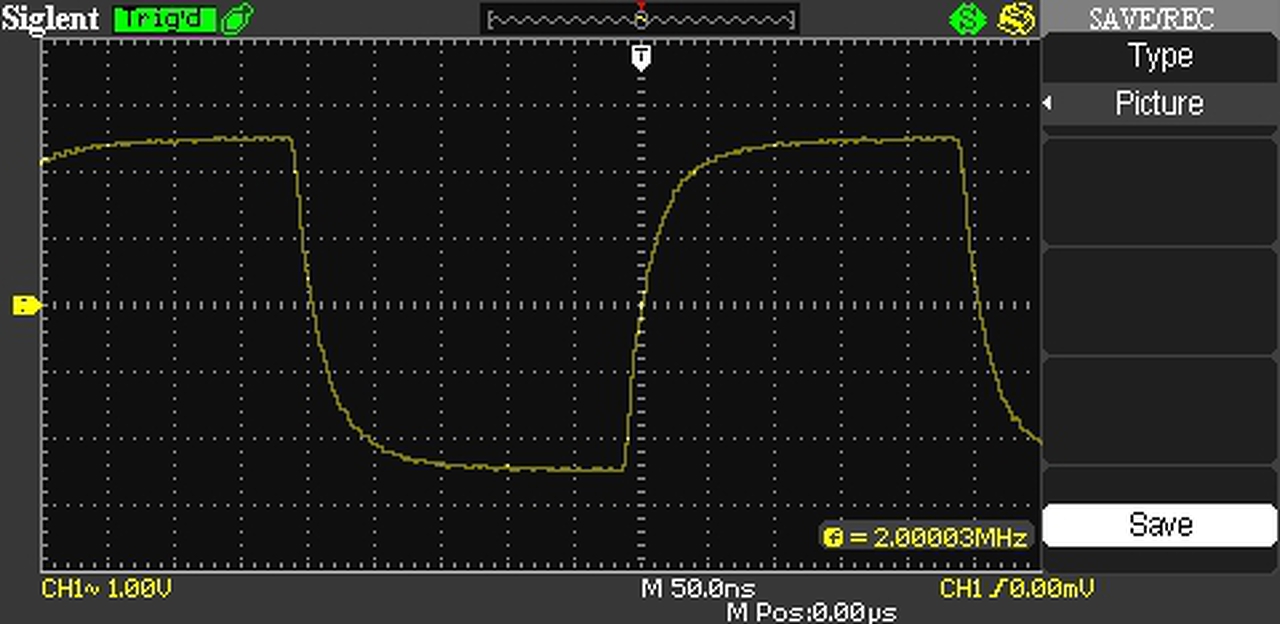Click the yellow CH1 ground level marker
This screenshot has height=624, width=1280.
[26, 305]
